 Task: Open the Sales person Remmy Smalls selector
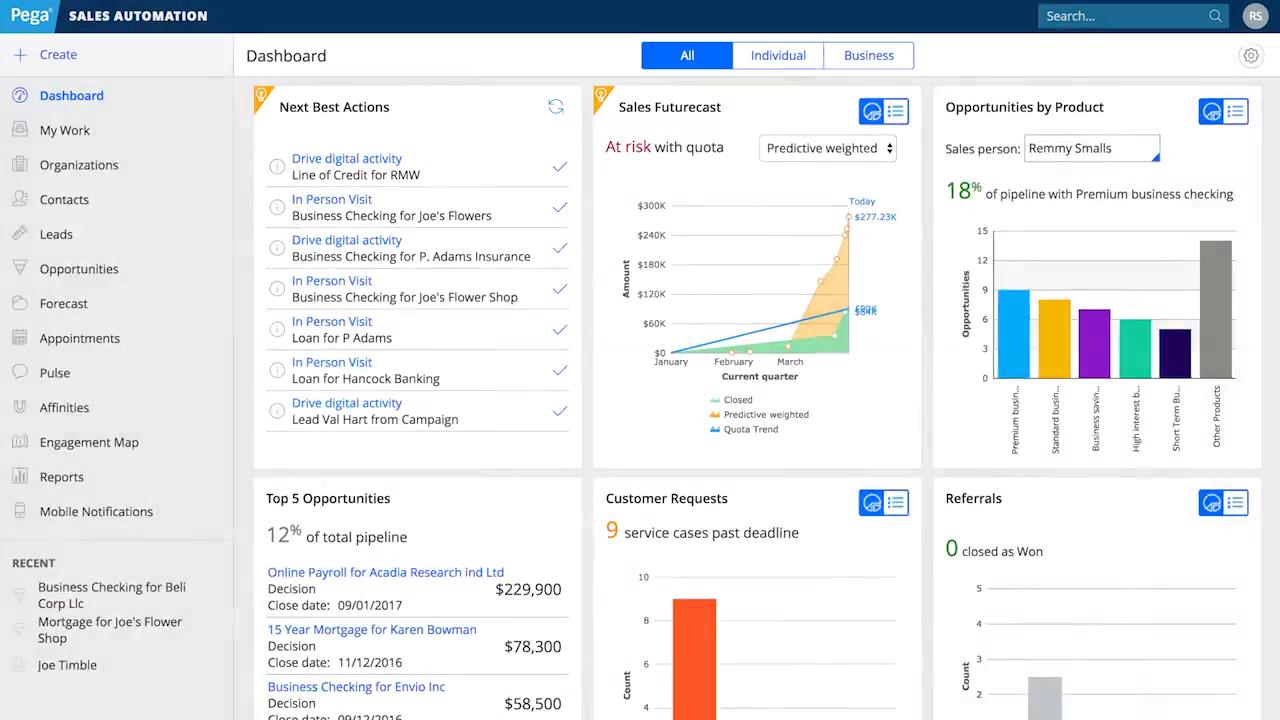[x=1091, y=148]
